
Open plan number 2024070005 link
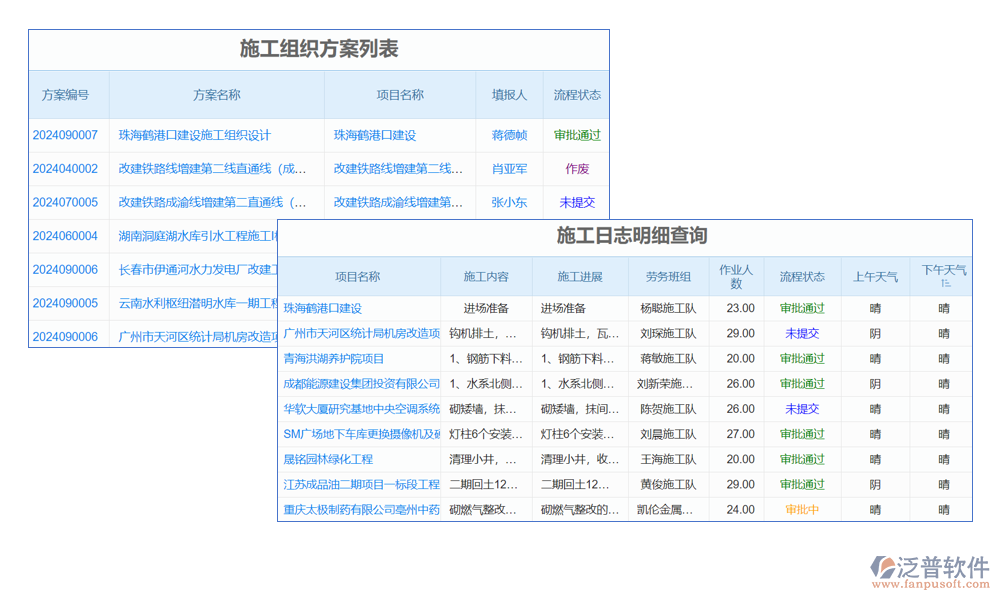[65, 202]
